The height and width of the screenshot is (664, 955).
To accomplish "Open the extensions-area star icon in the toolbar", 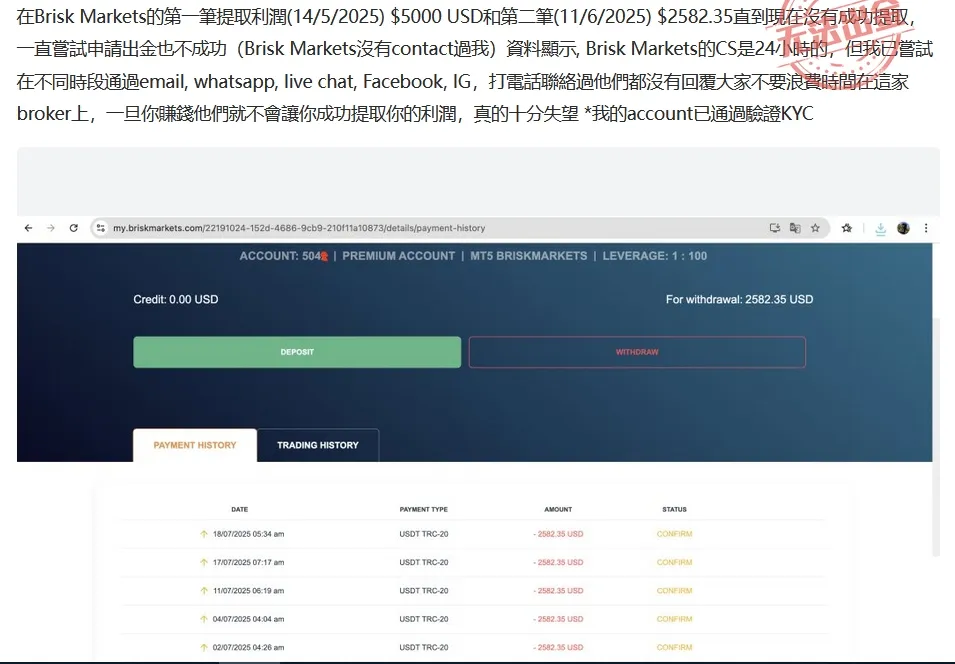I will pyautogui.click(x=847, y=228).
